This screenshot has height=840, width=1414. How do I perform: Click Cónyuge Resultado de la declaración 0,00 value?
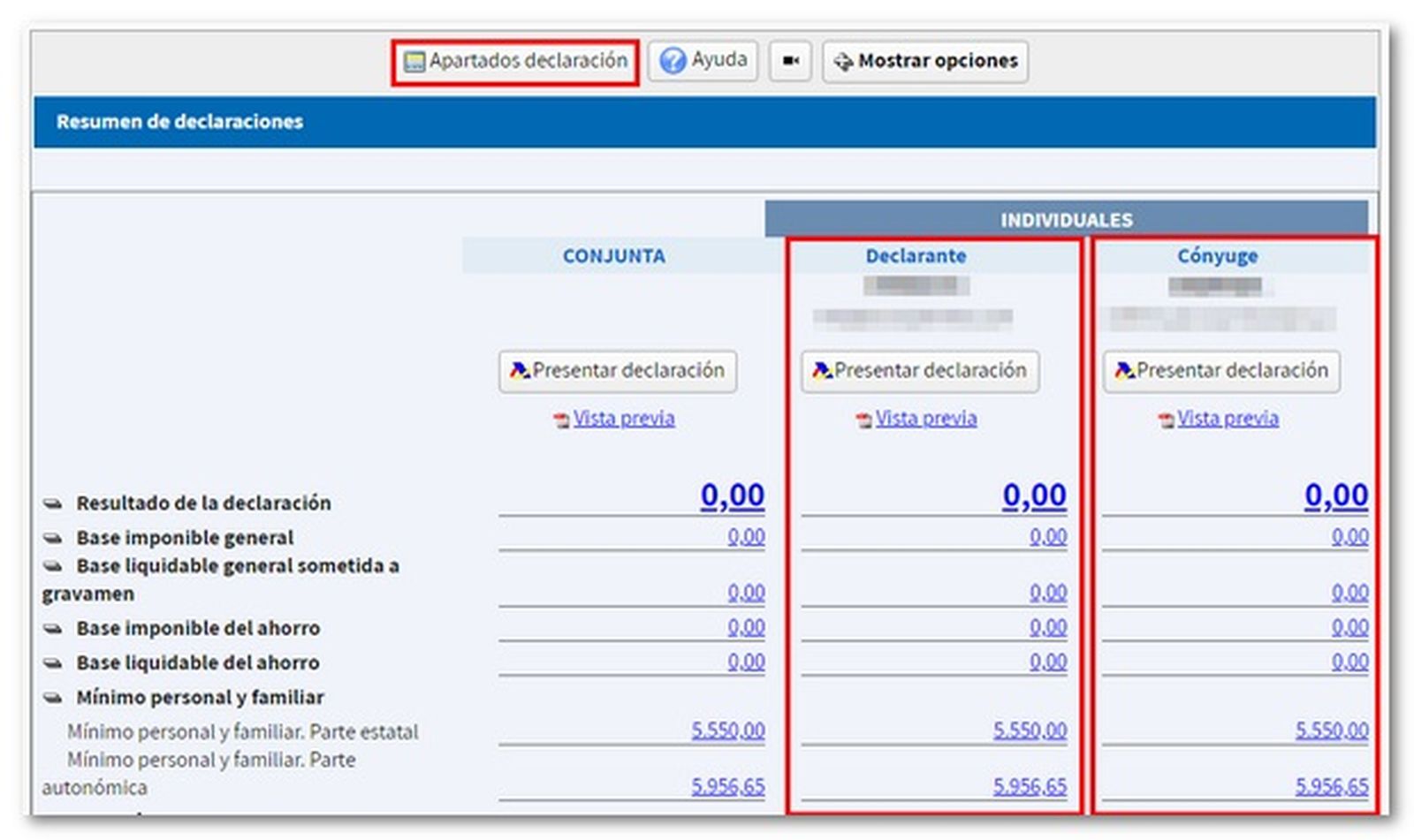[1336, 496]
